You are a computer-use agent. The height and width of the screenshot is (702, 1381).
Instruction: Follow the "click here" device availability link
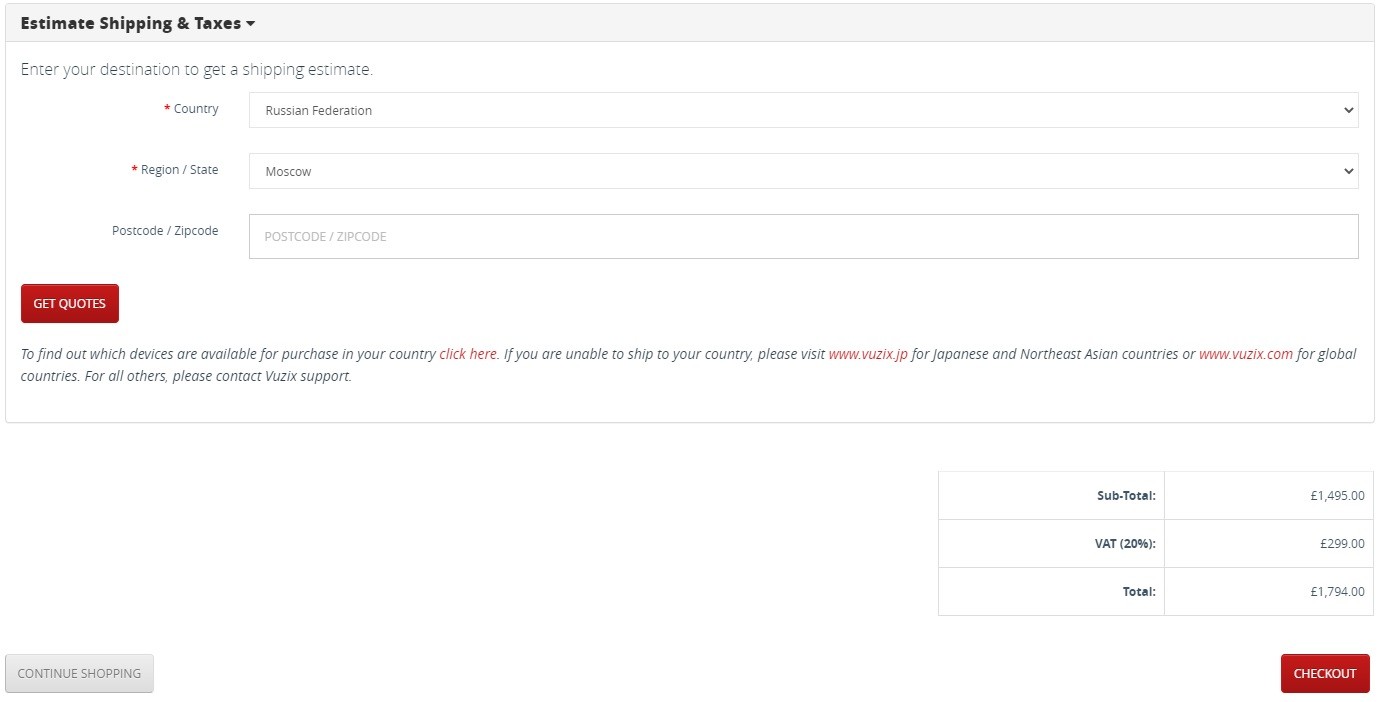pyautogui.click(x=467, y=354)
